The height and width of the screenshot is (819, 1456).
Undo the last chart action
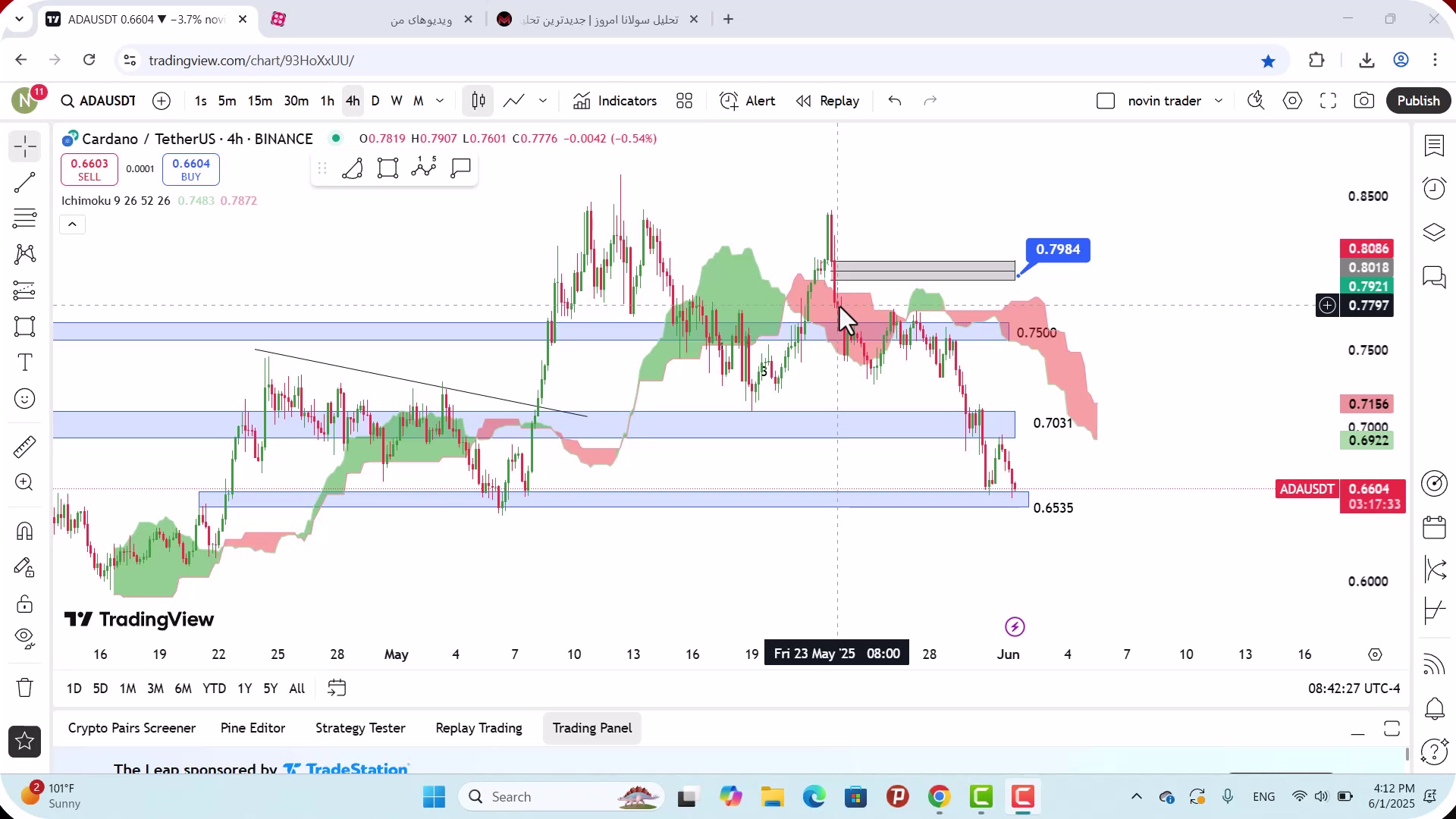(895, 101)
